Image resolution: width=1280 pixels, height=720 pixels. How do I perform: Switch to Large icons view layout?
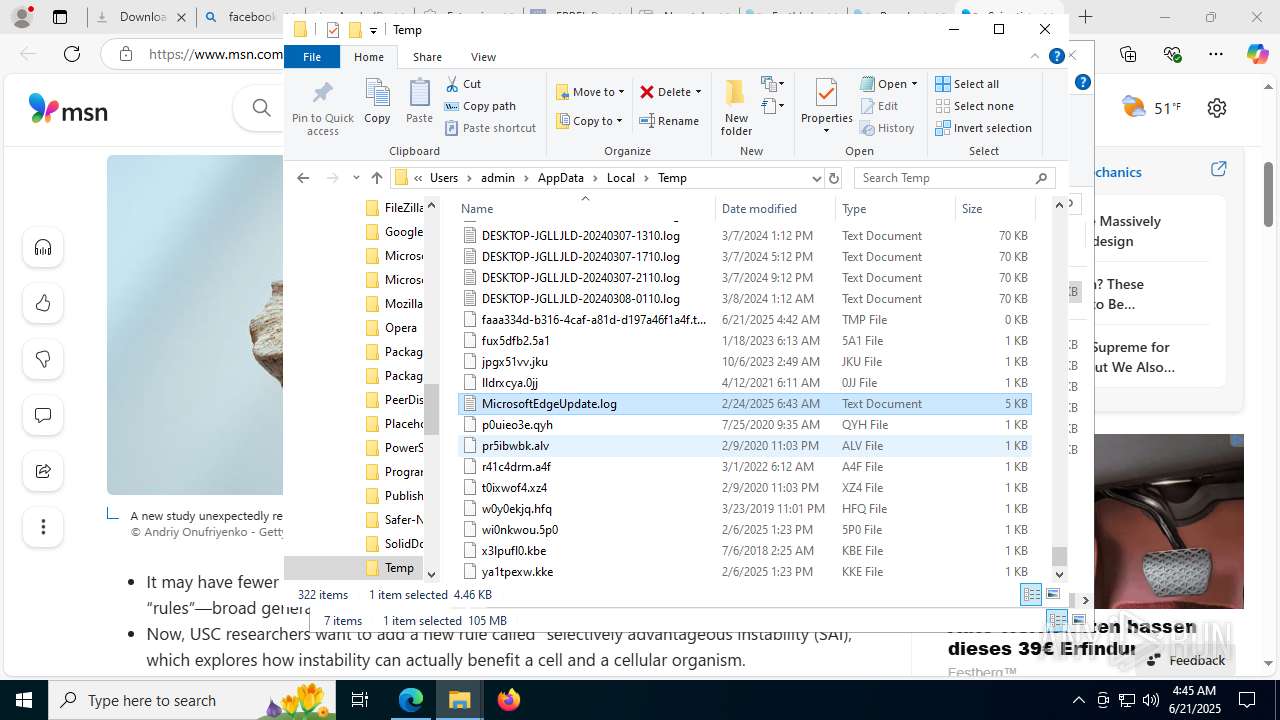pyautogui.click(x=1052, y=595)
